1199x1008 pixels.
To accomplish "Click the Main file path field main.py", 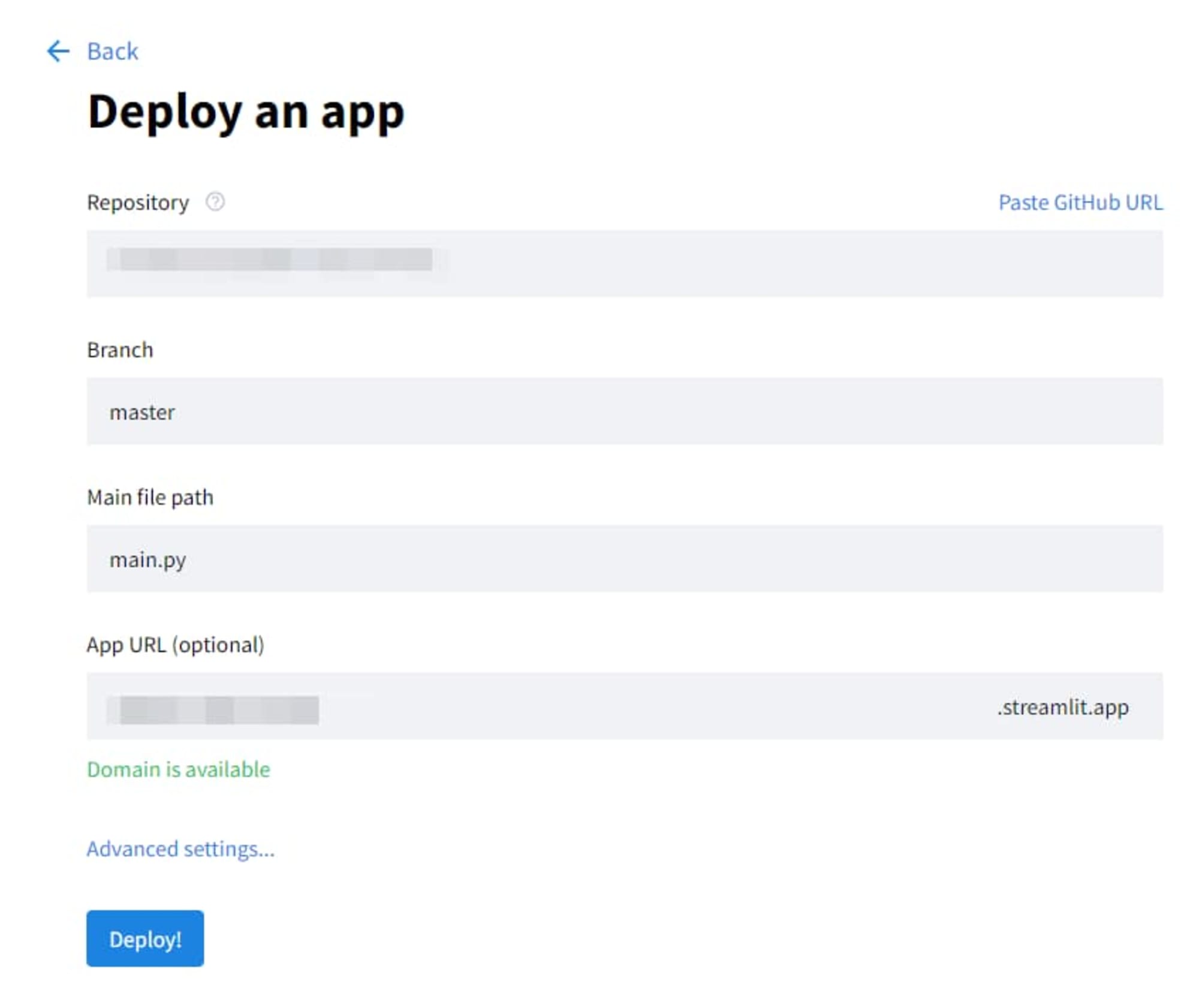I will pos(624,558).
